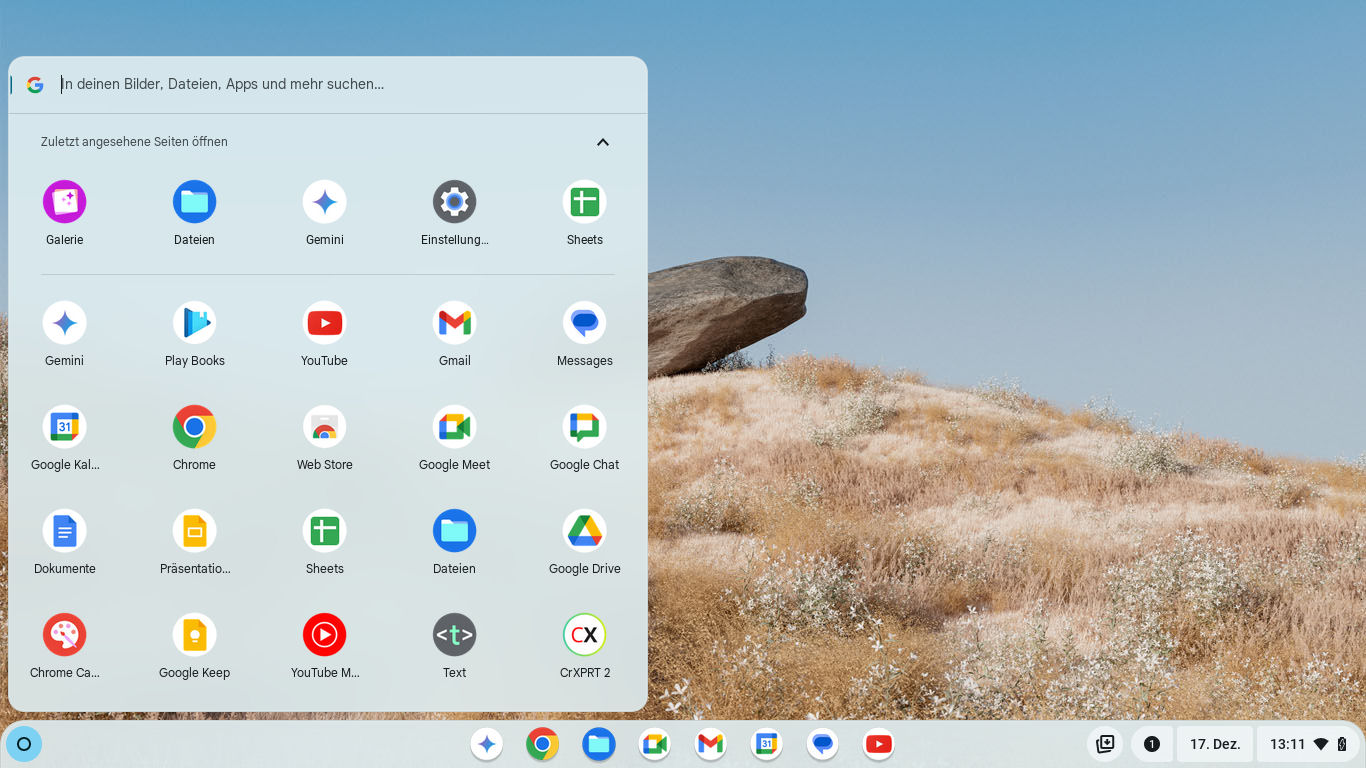Open the calendar via the '17. Dez.' button
This screenshot has width=1366, height=768.
click(x=1214, y=744)
